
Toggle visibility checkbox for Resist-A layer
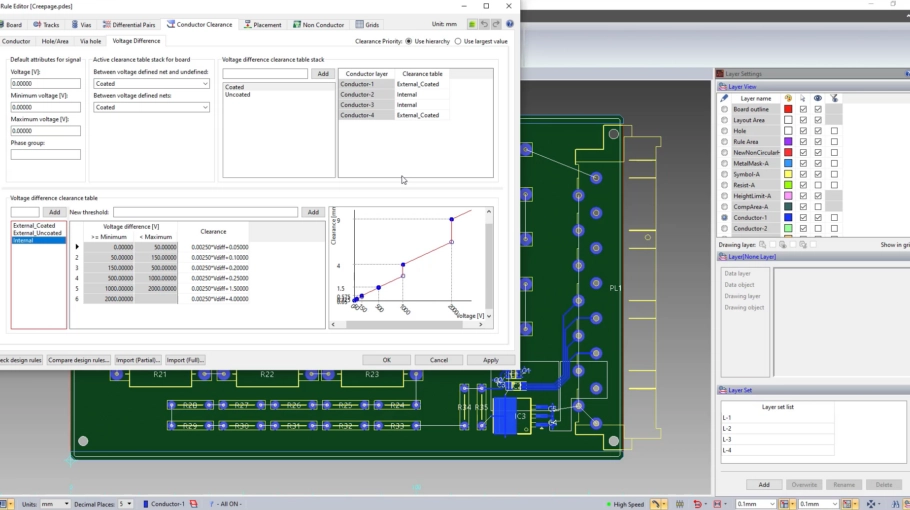(x=818, y=185)
